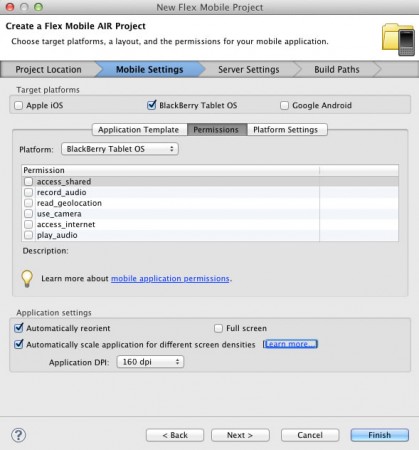419x450 pixels.
Task: Open the Platform dropdown menu
Action: pyautogui.click(x=120, y=149)
